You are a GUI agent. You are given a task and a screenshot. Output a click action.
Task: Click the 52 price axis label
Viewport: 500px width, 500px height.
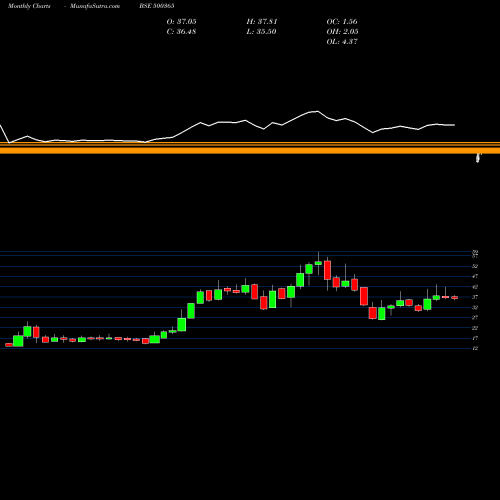pyautogui.click(x=475, y=266)
